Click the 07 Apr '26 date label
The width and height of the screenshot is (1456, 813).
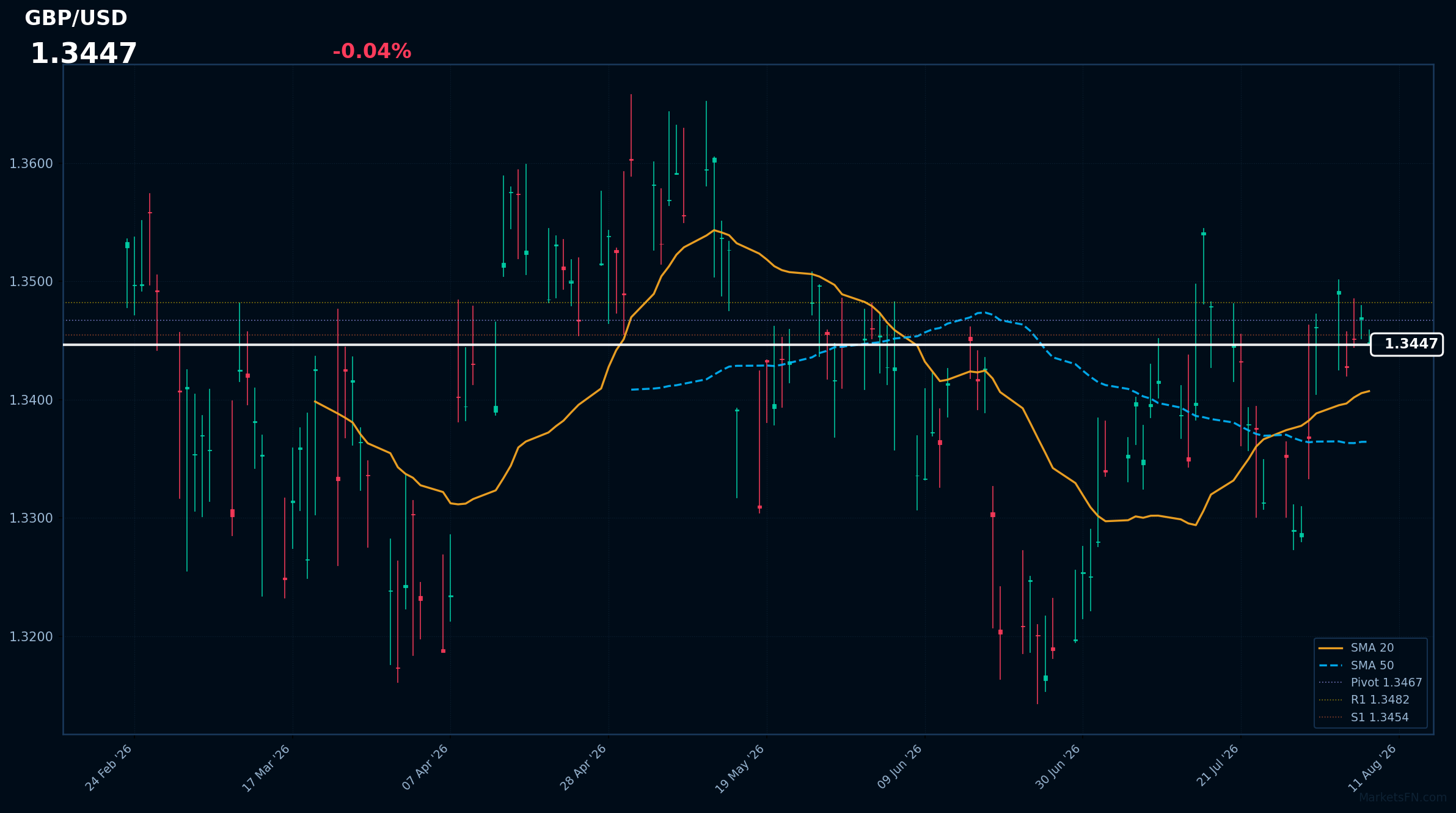point(425,768)
